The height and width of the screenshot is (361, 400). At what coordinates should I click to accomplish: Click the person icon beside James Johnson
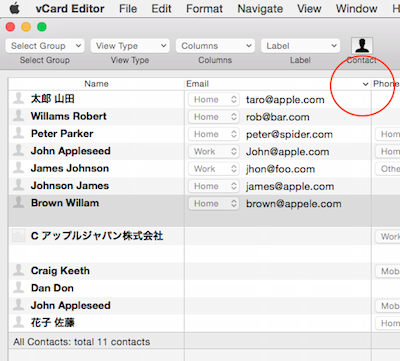[x=18, y=168]
